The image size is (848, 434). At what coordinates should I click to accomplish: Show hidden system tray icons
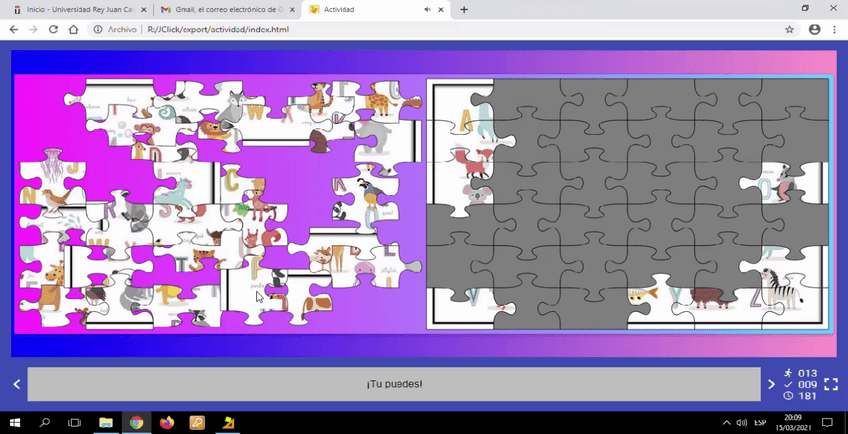coord(726,422)
